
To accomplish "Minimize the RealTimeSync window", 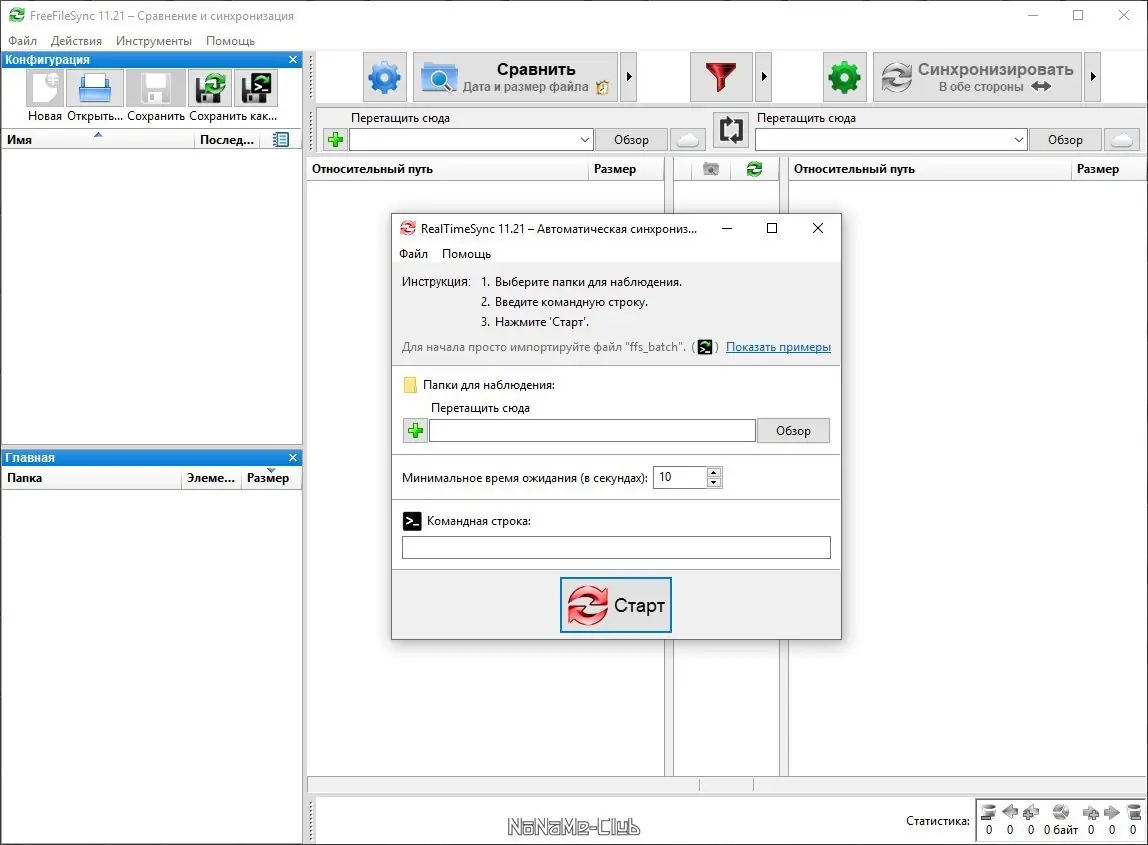I will (727, 228).
